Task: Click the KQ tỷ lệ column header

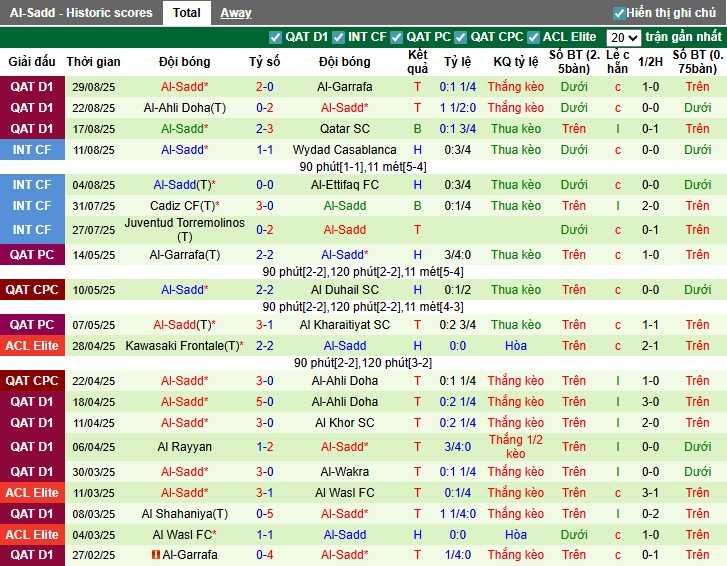Action: [516, 62]
